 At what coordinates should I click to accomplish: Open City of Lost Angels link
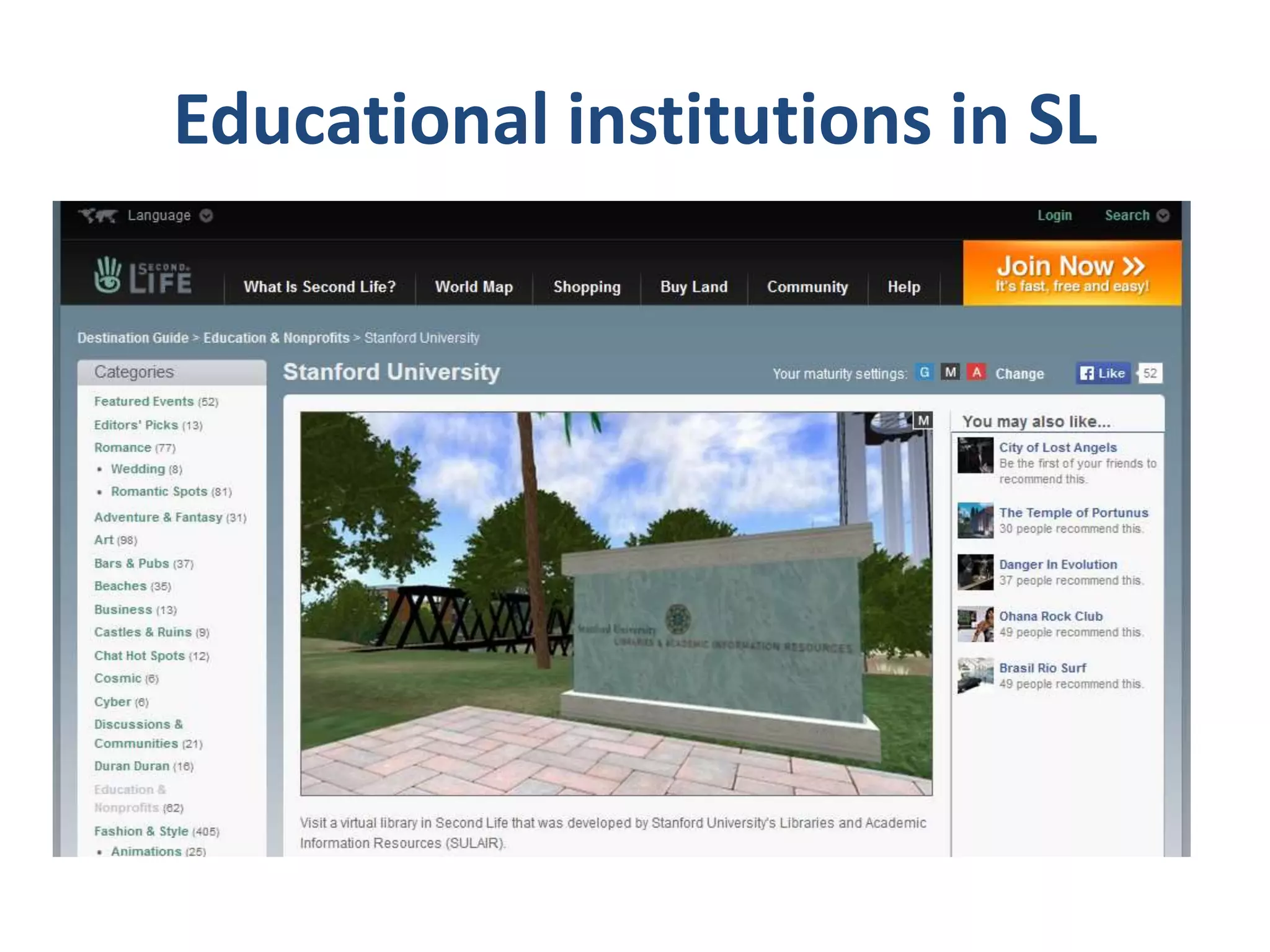point(1057,447)
